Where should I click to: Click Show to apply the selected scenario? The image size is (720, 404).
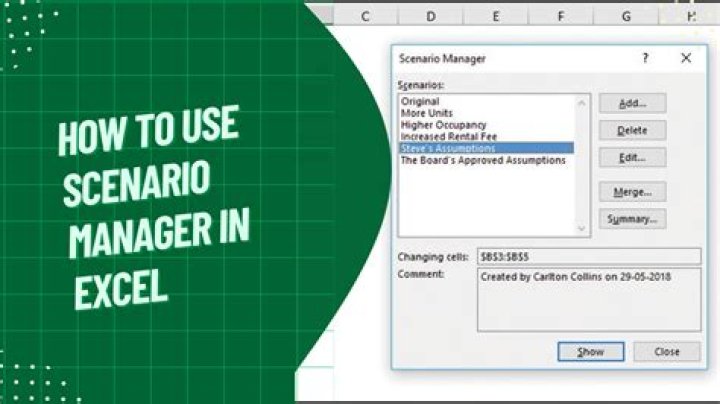click(591, 352)
